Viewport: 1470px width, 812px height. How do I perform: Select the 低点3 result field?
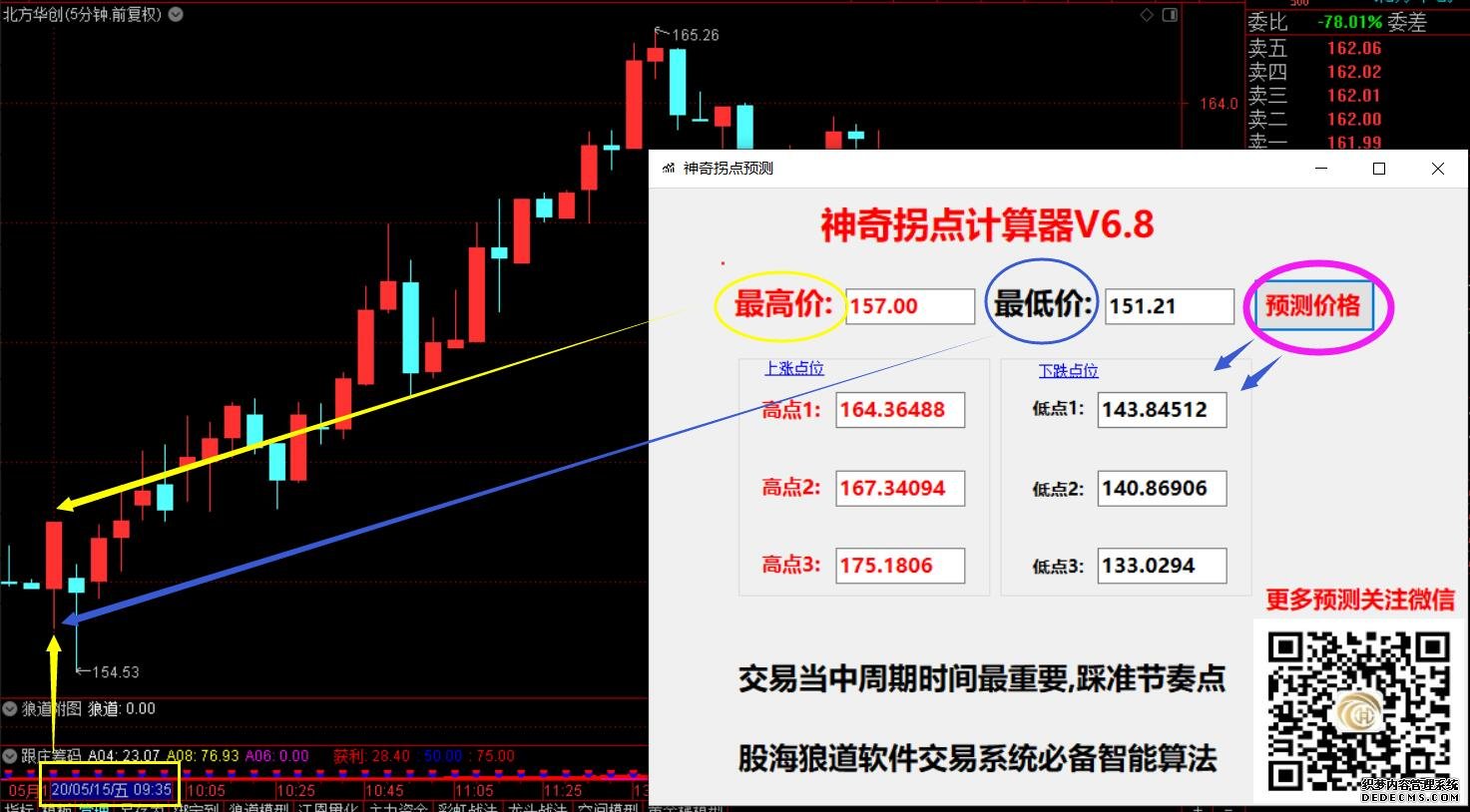(1161, 566)
